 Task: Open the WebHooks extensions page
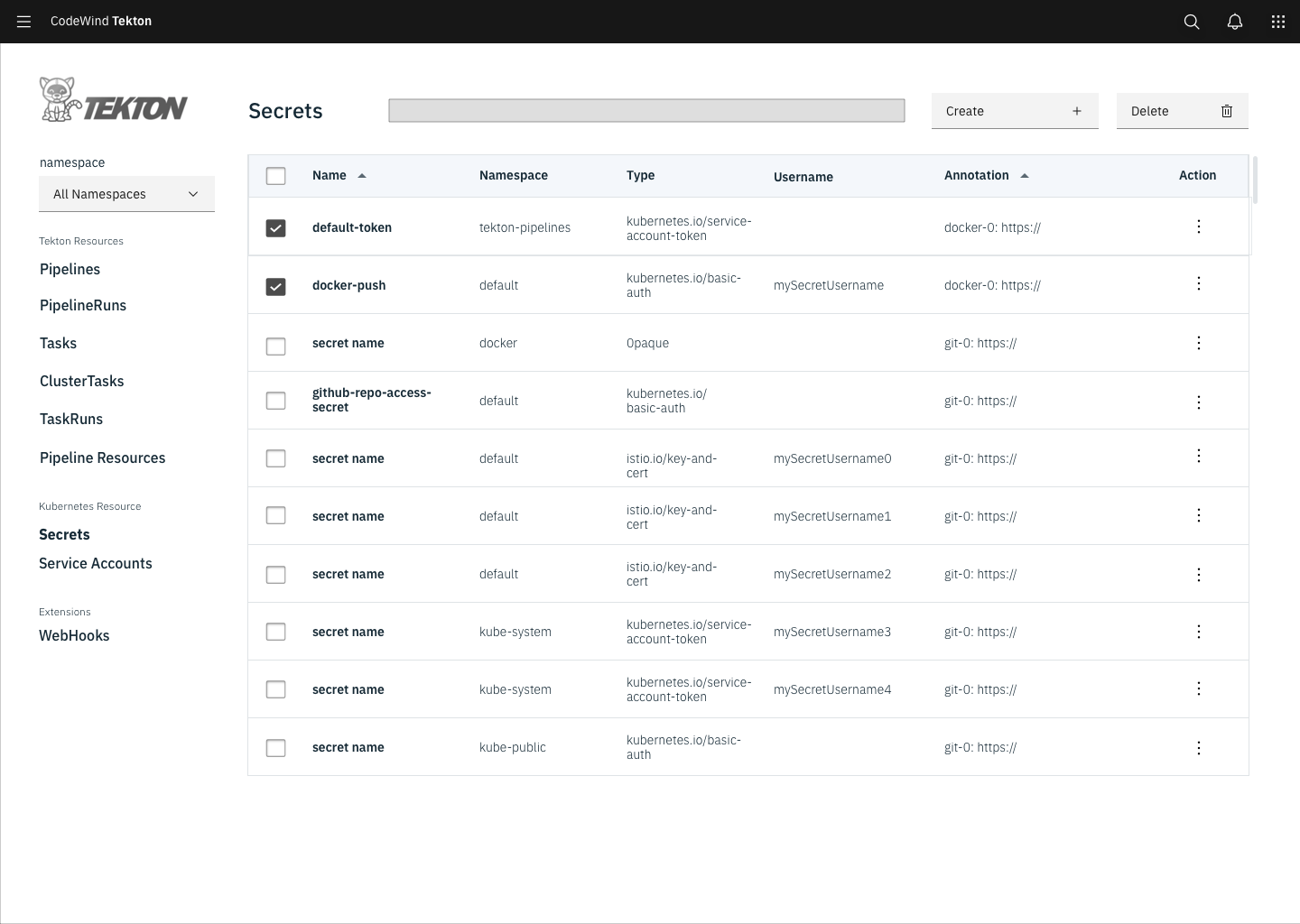pos(74,635)
